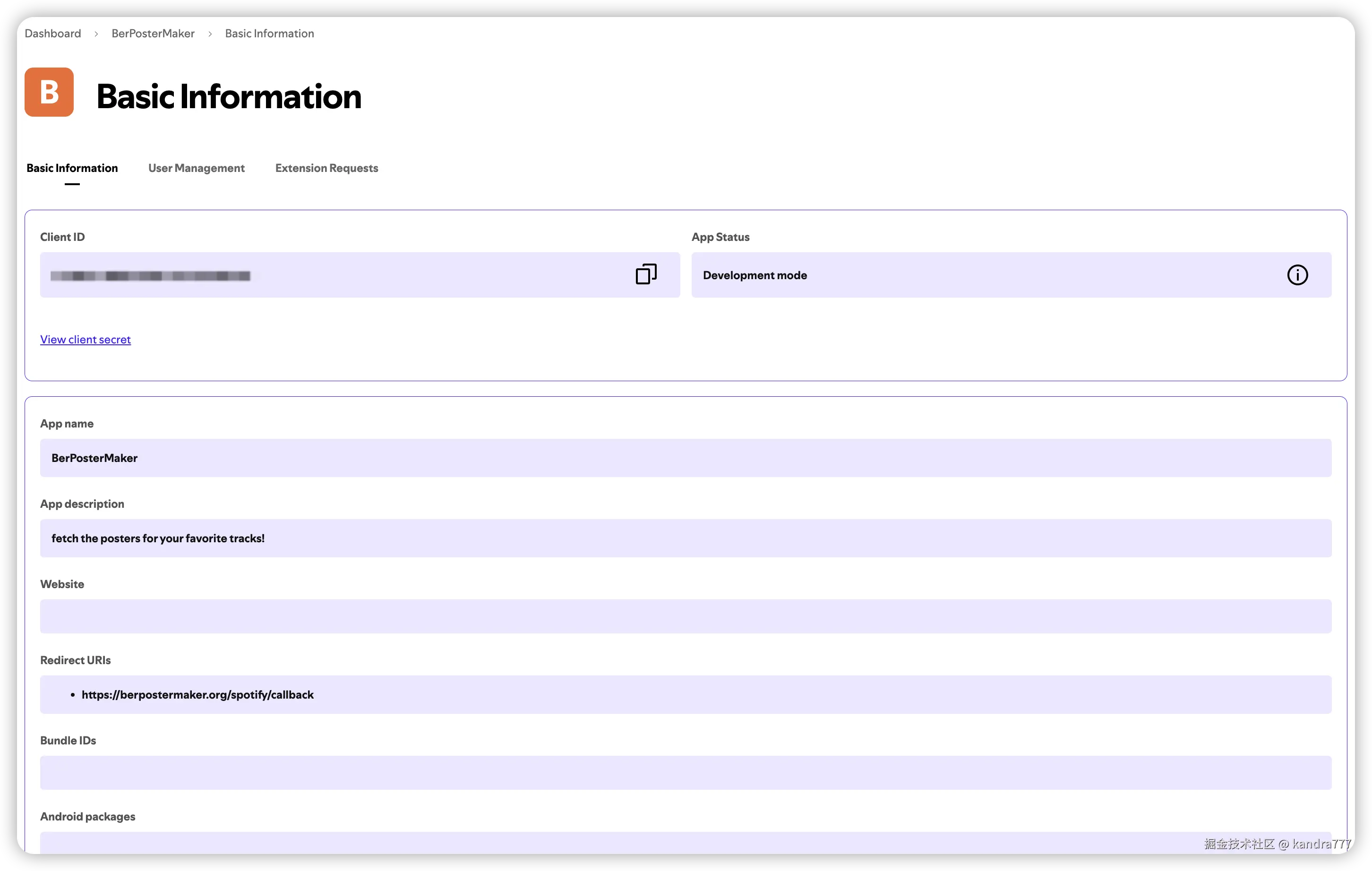Click the orange B app logo
This screenshot has width=1372, height=871.
[49, 92]
